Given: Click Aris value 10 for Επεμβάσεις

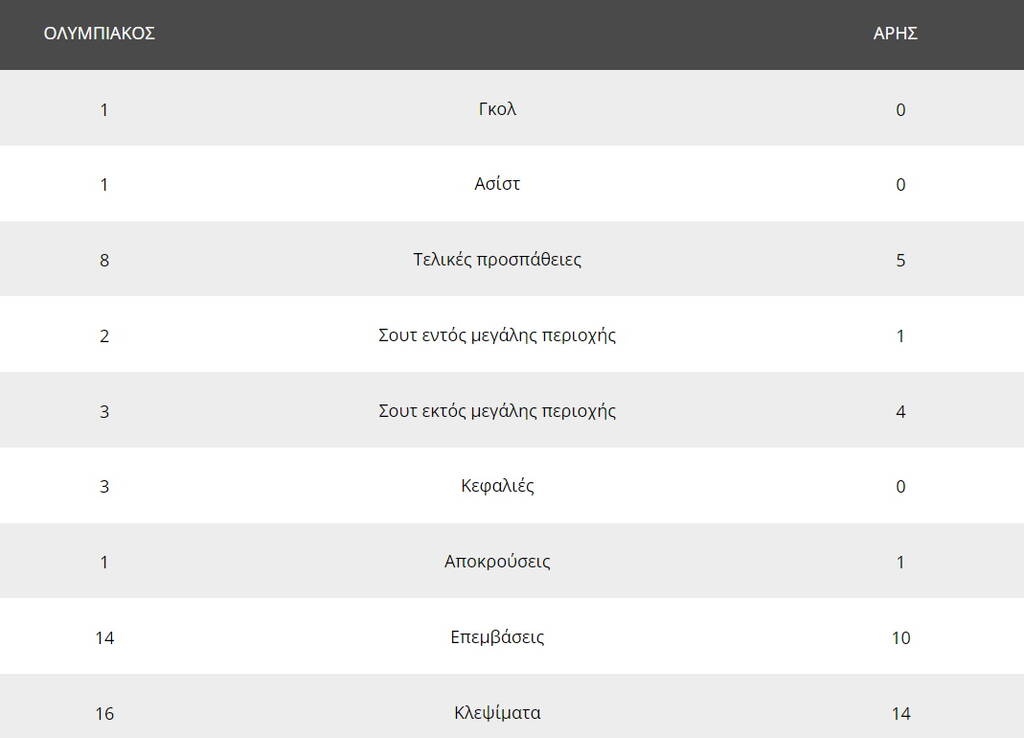Looking at the screenshot, I should [901, 638].
